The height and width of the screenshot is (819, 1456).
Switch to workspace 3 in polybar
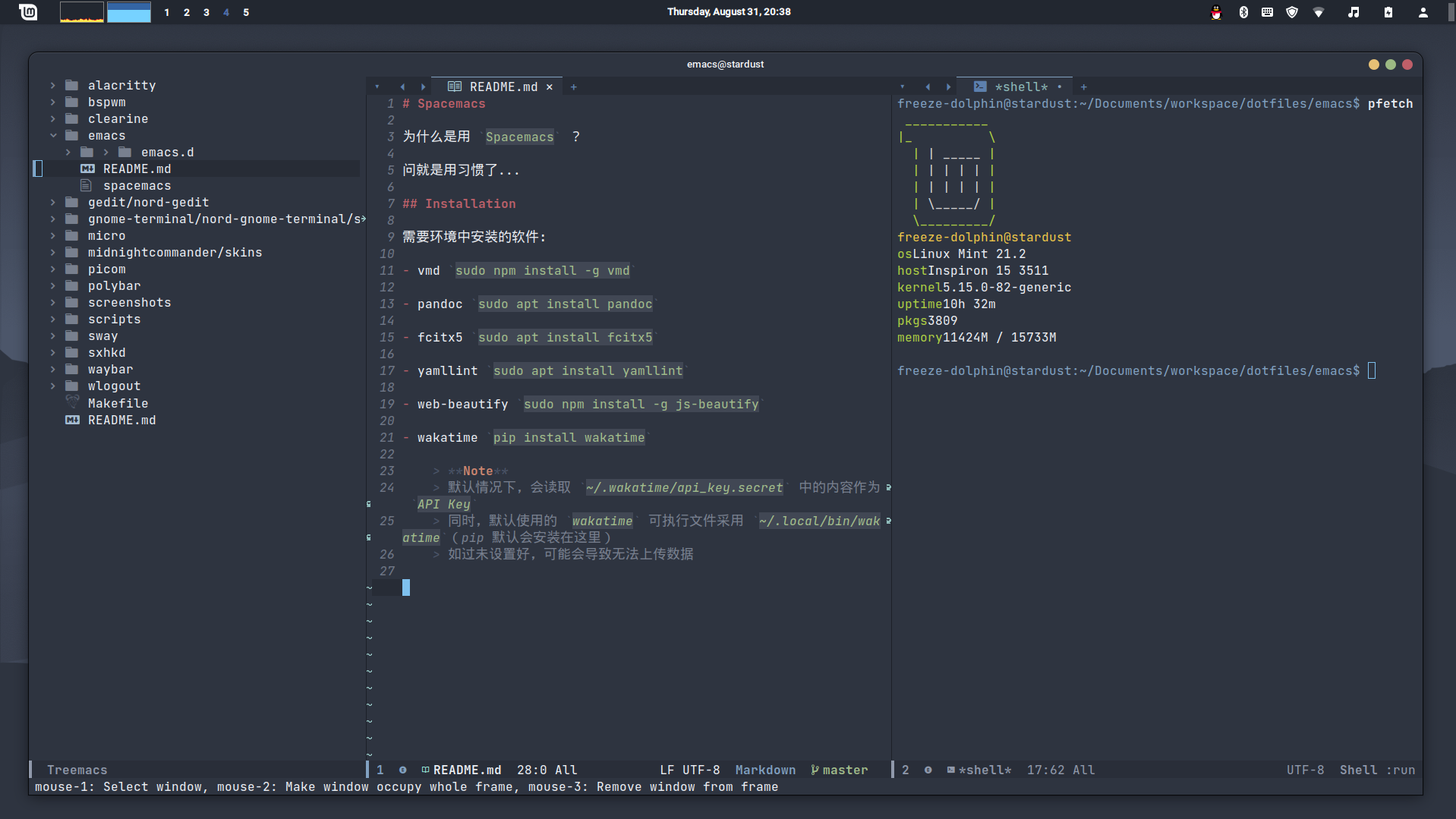pos(206,12)
